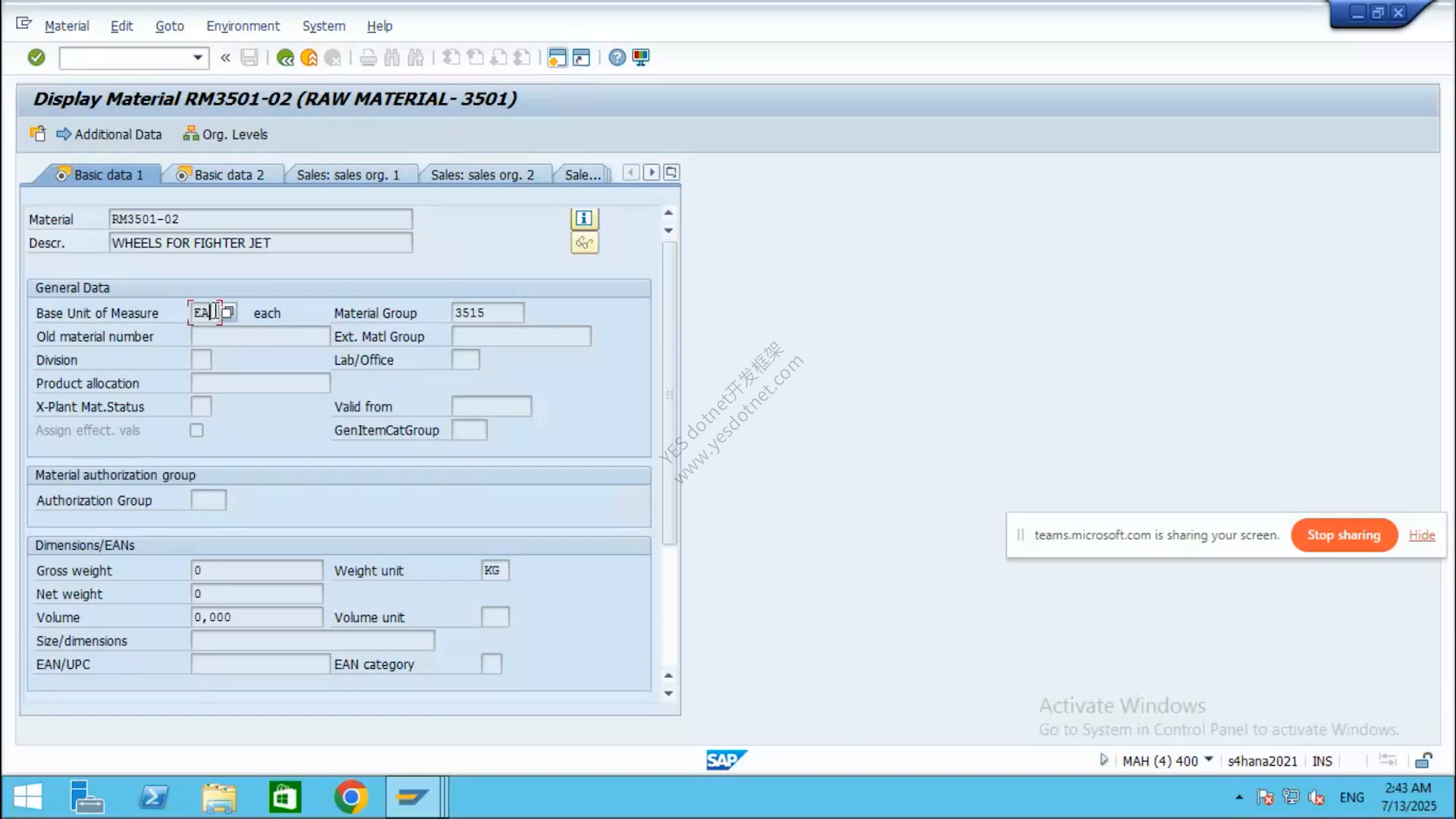Open the tab list overview icon
The width and height of the screenshot is (1456, 819).
671,173
